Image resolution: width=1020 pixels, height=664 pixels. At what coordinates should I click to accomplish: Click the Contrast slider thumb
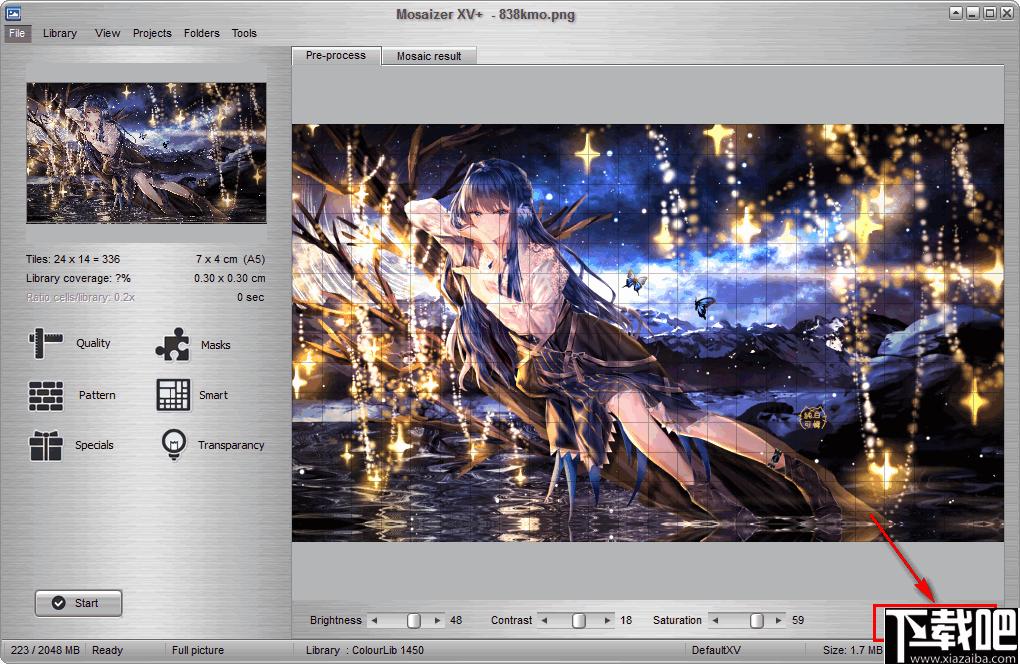coord(579,620)
